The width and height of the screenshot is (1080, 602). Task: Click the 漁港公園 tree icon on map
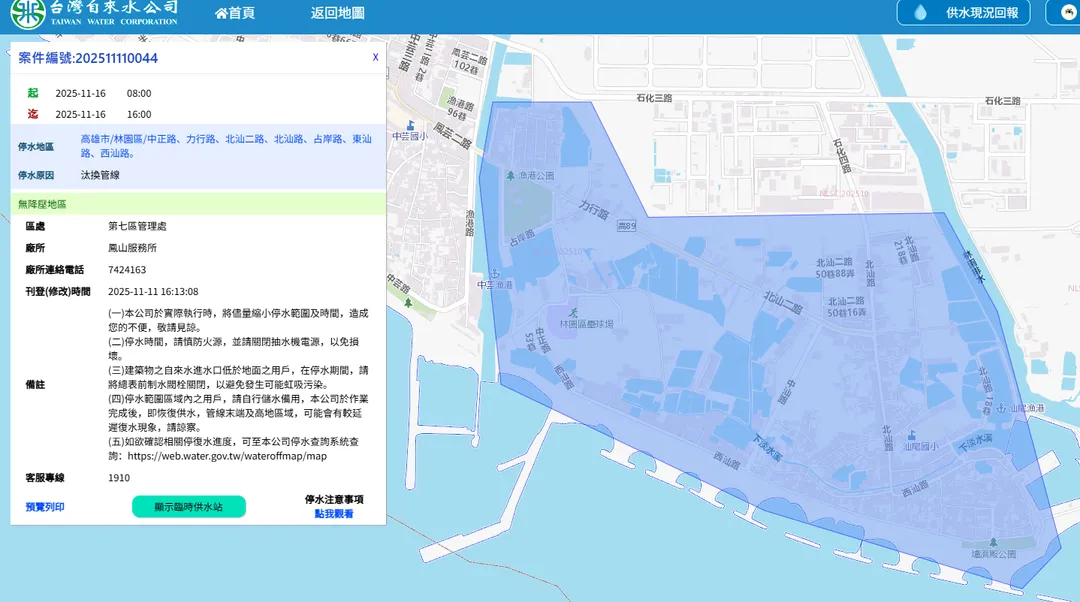tap(510, 176)
